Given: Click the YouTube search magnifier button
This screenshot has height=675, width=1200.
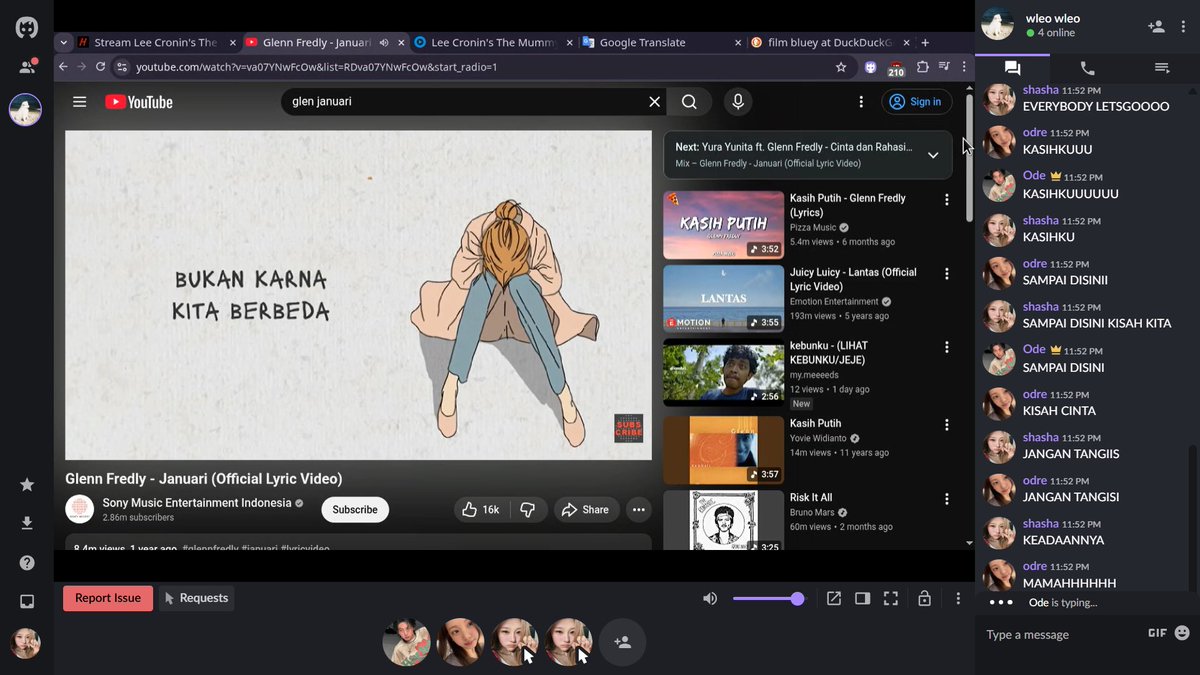Looking at the screenshot, I should tap(689, 102).
